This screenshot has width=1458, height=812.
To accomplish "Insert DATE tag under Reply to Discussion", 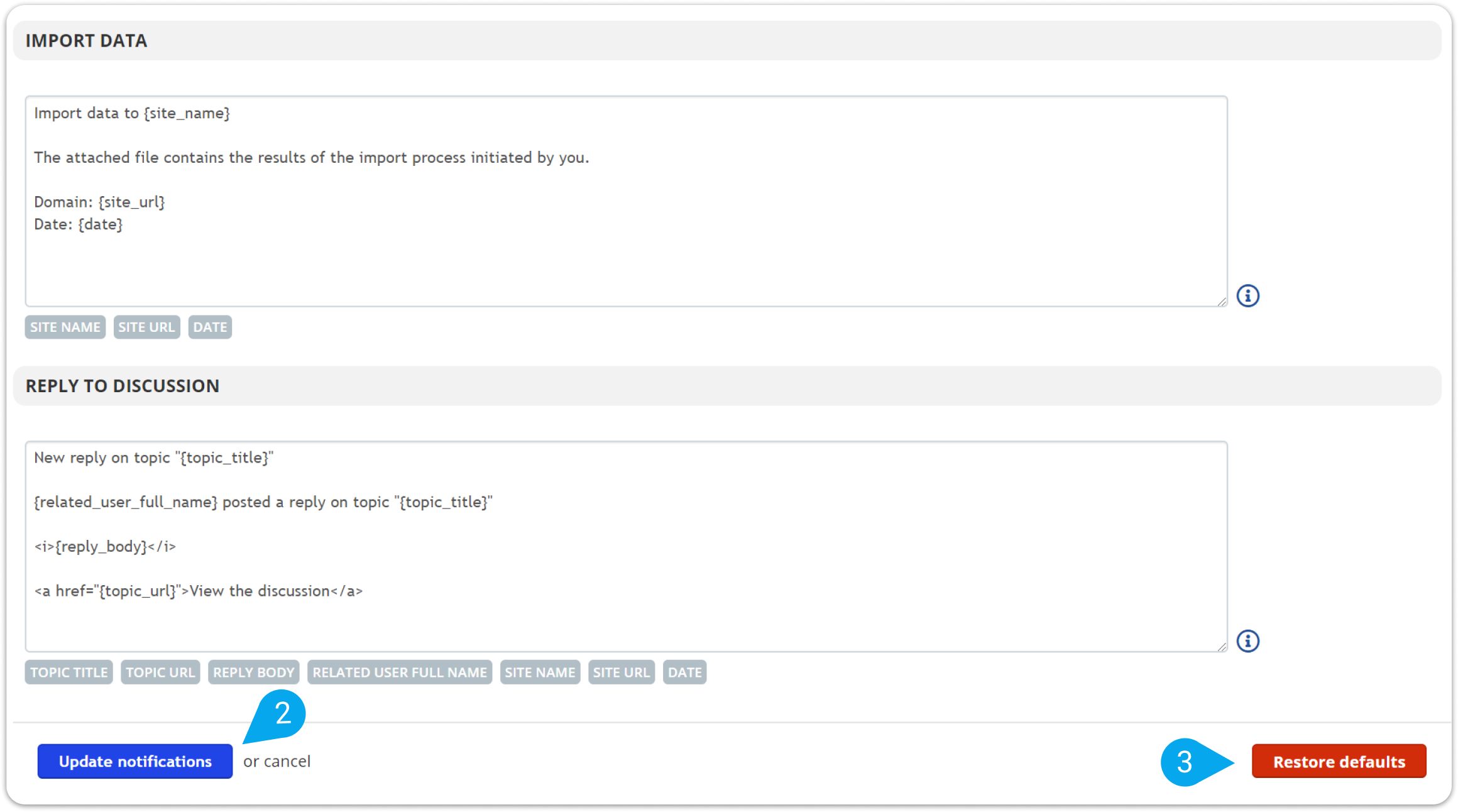I will [x=685, y=672].
